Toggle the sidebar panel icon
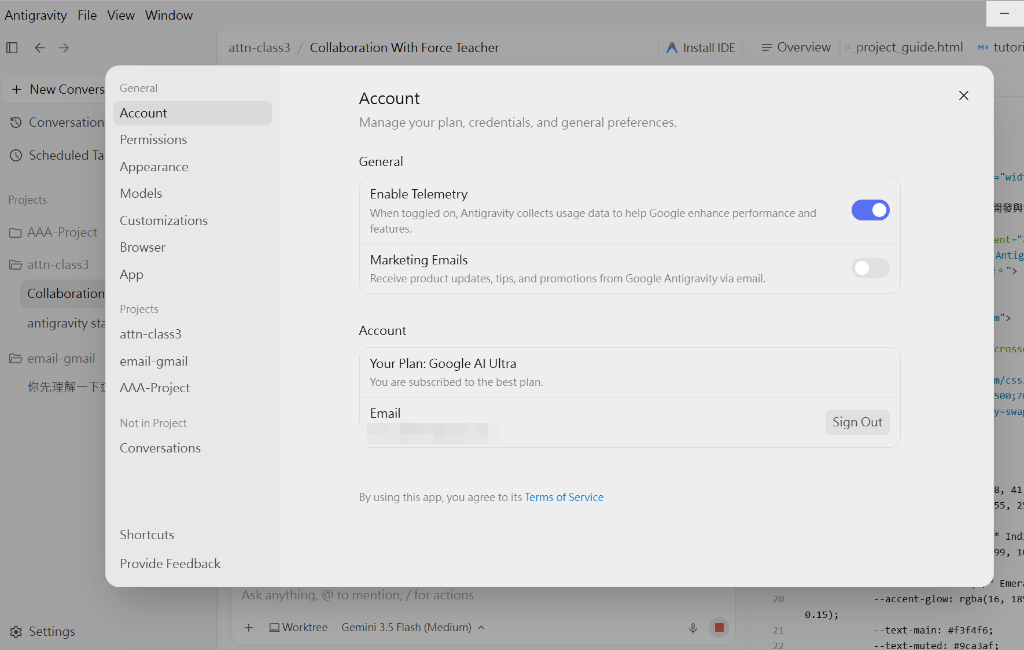Image resolution: width=1024 pixels, height=650 pixels. 12,48
